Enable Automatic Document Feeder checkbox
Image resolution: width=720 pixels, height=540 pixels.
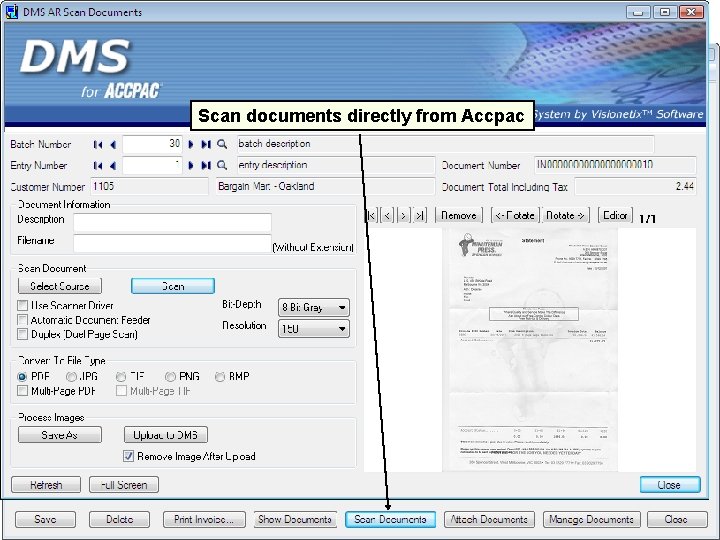22,320
